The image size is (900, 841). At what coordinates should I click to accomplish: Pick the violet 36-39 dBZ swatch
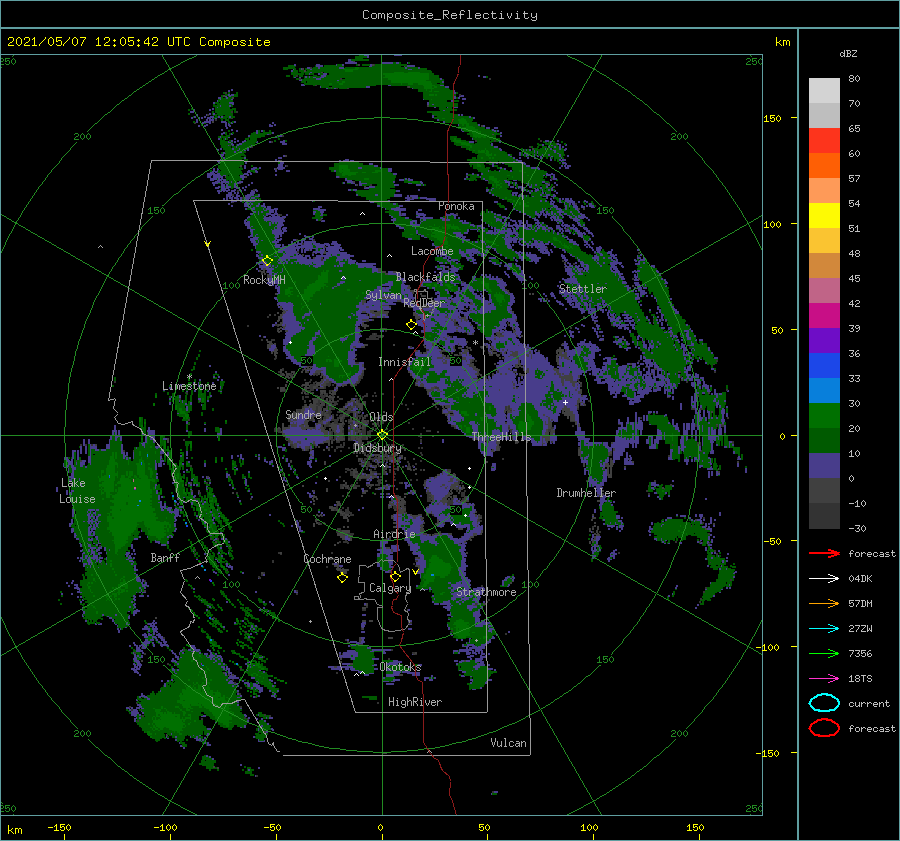click(x=824, y=340)
